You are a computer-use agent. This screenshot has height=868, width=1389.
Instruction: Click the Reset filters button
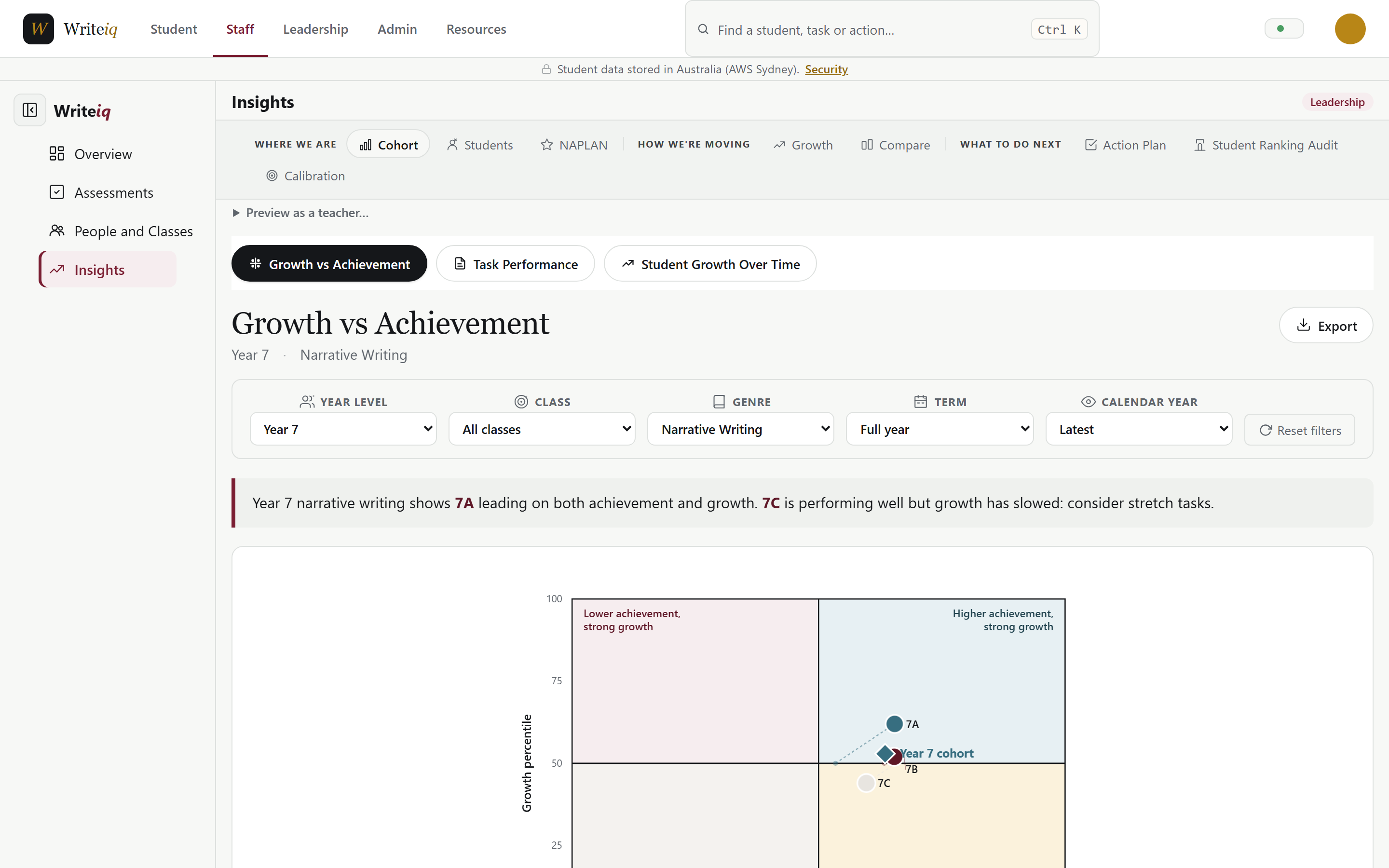click(x=1299, y=430)
